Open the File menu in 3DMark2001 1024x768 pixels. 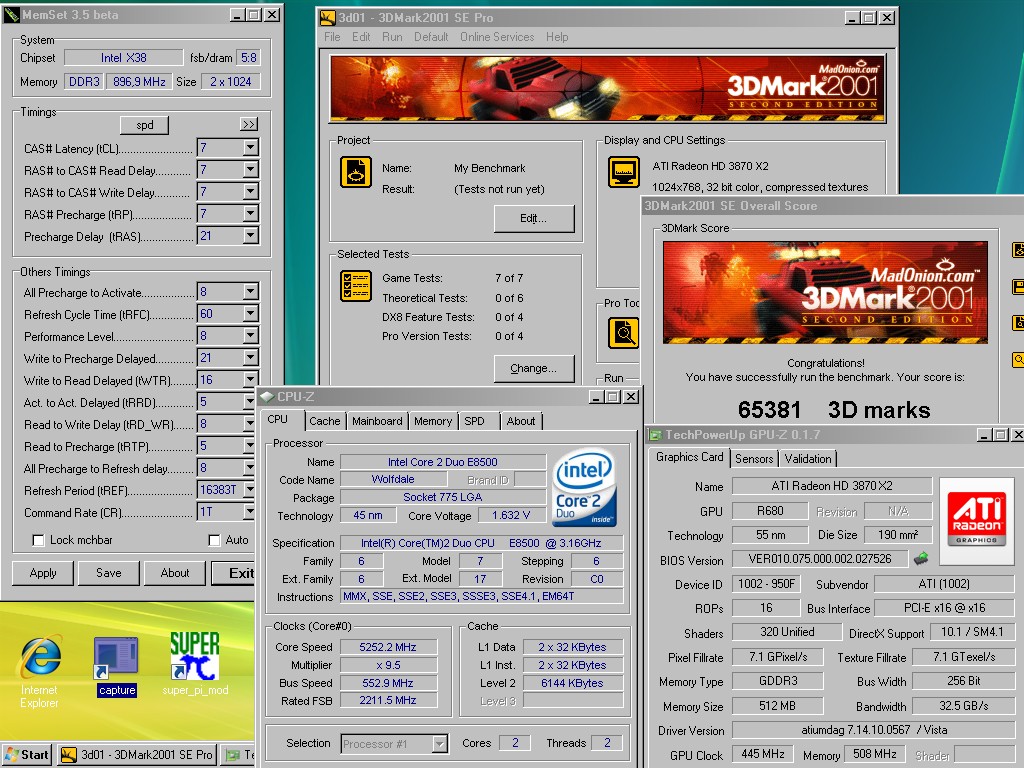click(x=332, y=37)
